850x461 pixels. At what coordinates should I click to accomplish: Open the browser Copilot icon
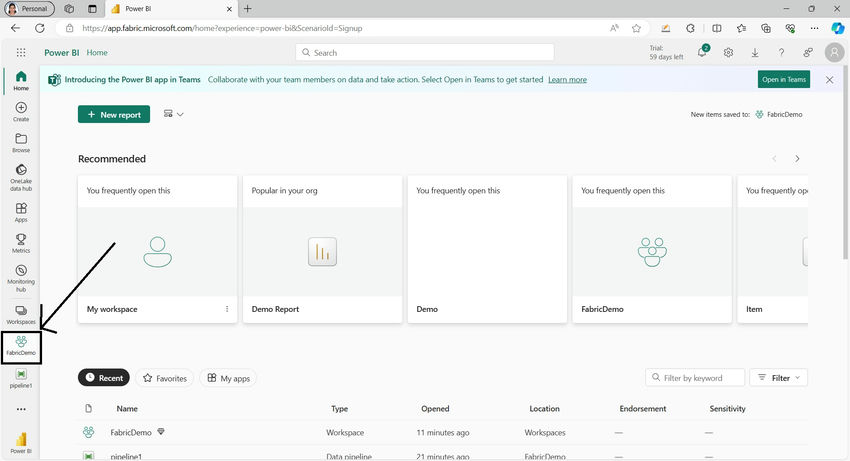838,28
